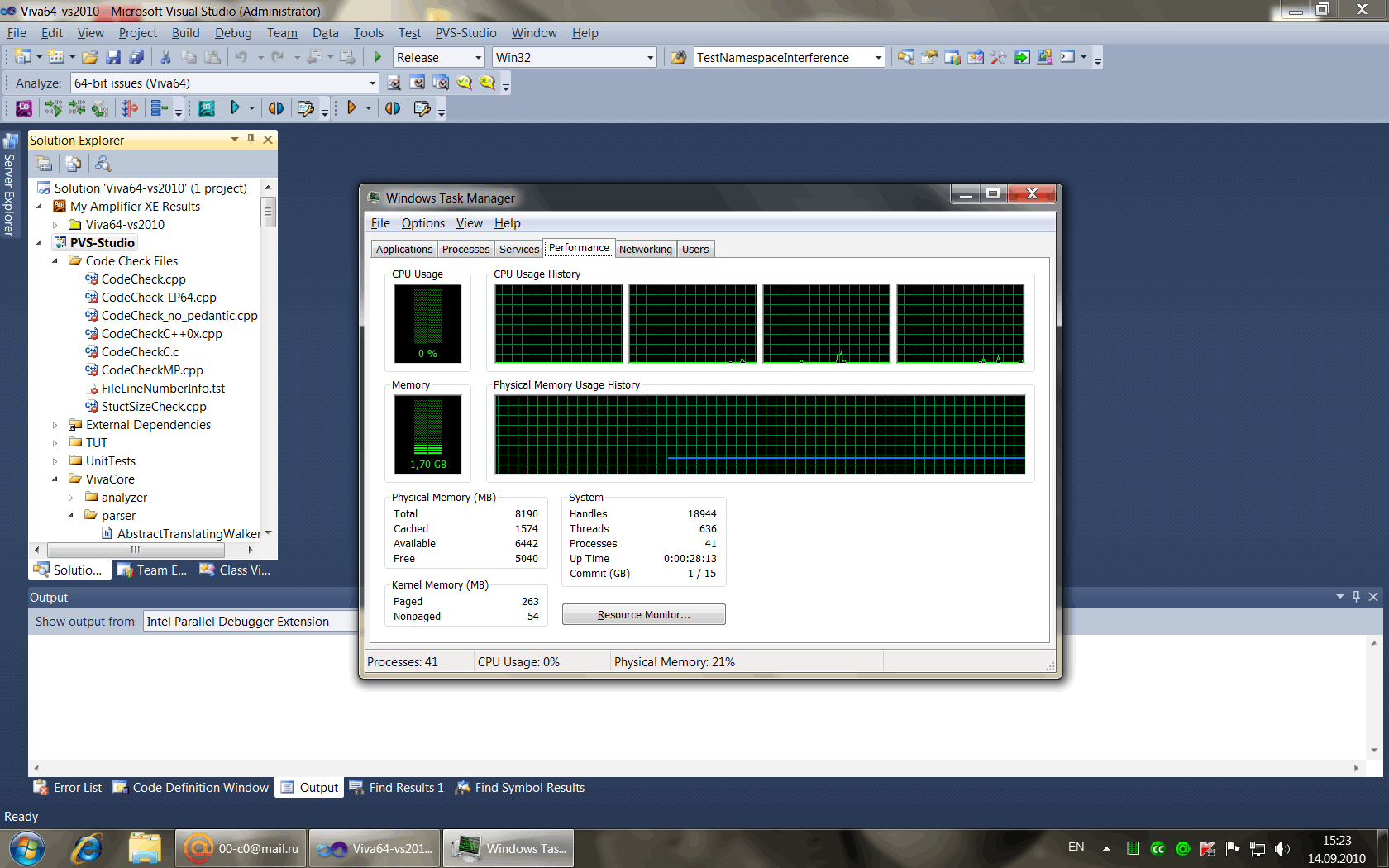Collapse the Code Check Files folder
Screen dimensions: 1389x868
tap(55, 261)
